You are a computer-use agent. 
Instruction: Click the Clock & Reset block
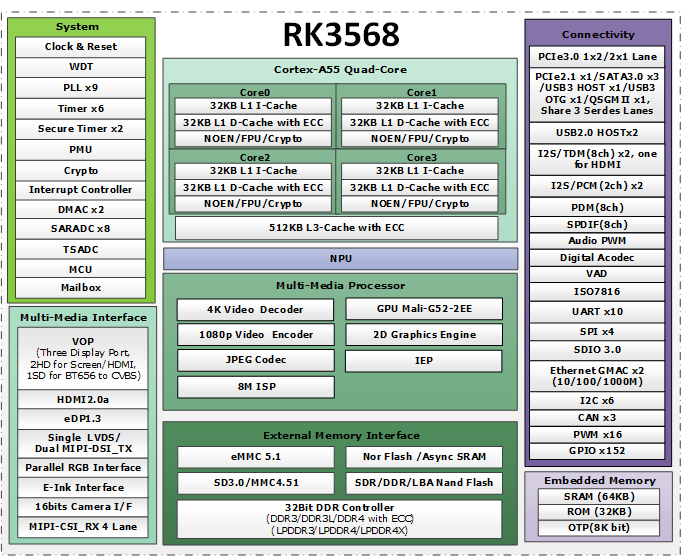tap(81, 47)
